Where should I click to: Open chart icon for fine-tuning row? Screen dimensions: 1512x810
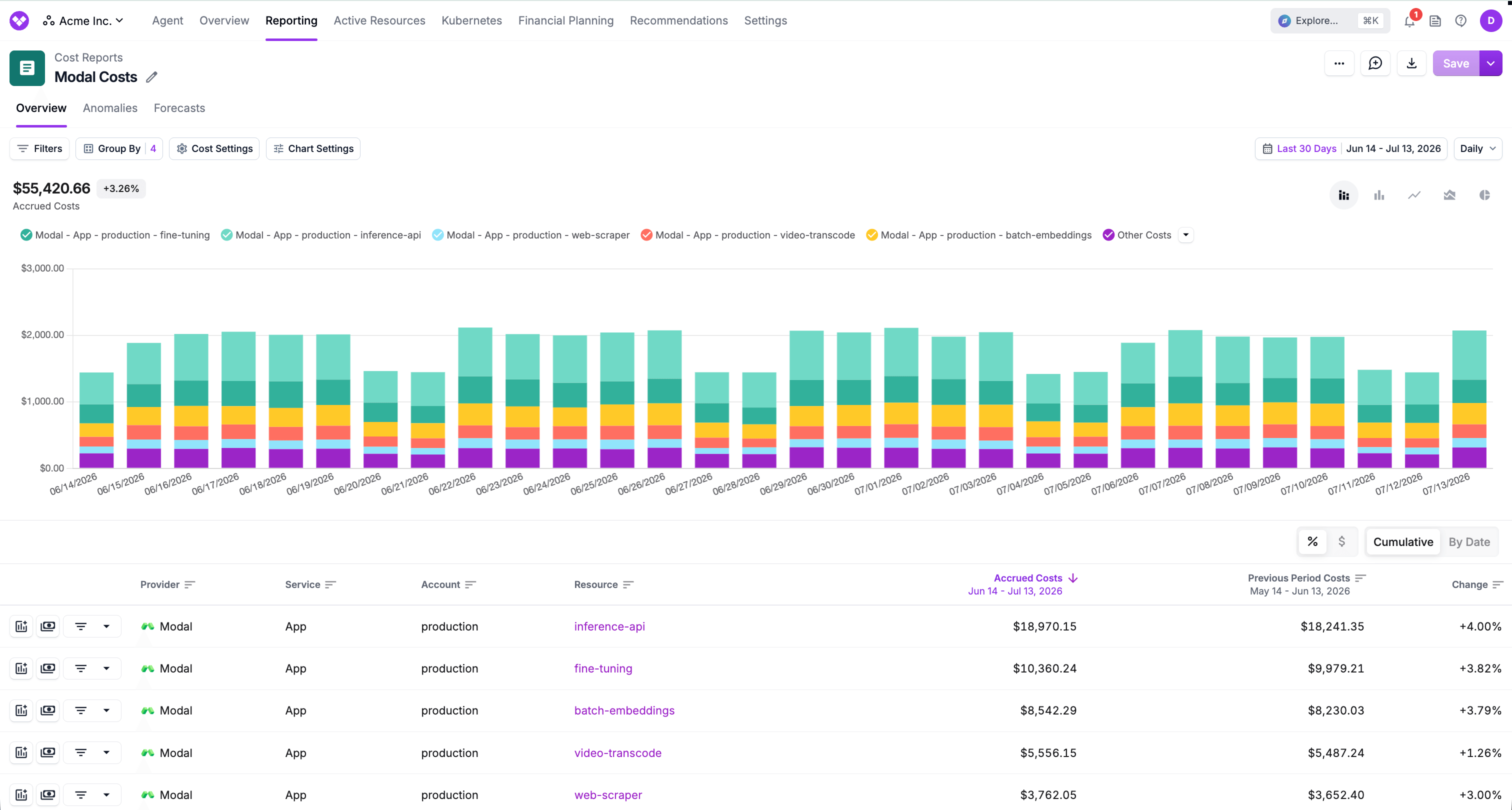point(21,668)
